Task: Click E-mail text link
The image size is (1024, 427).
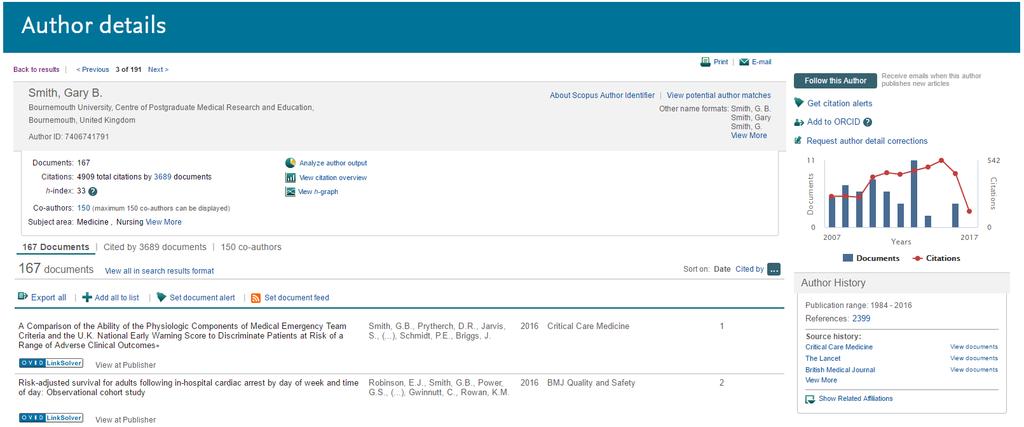Action: 761,62
